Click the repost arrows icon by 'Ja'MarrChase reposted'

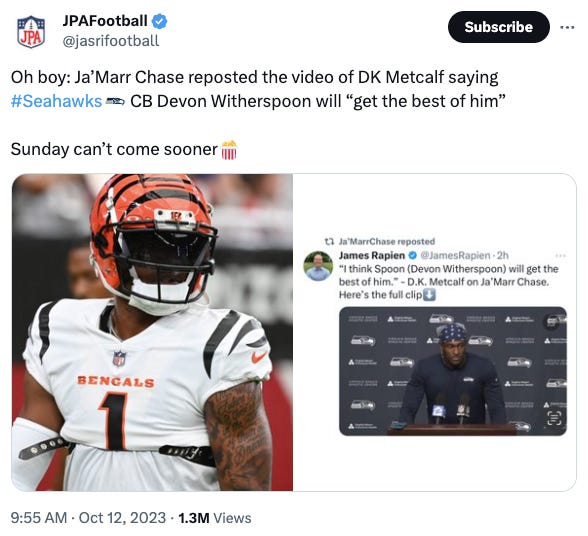pyautogui.click(x=328, y=242)
